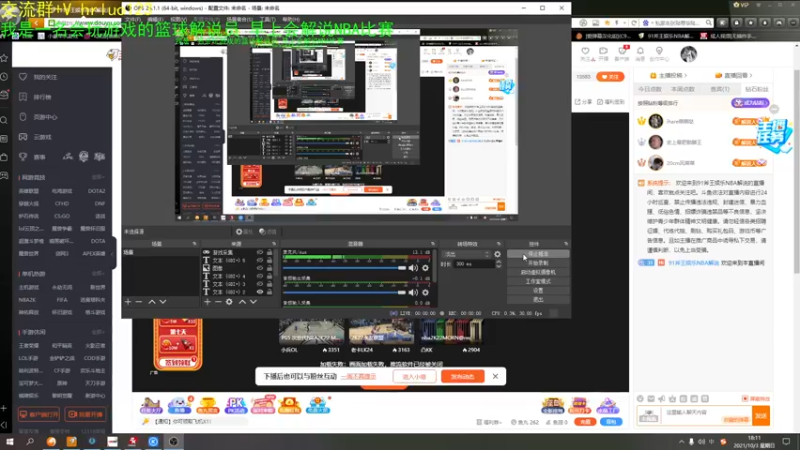This screenshot has height=450, width=800.
Task: Undock the OBS sources panel via header icon
Action: click(x=273, y=244)
